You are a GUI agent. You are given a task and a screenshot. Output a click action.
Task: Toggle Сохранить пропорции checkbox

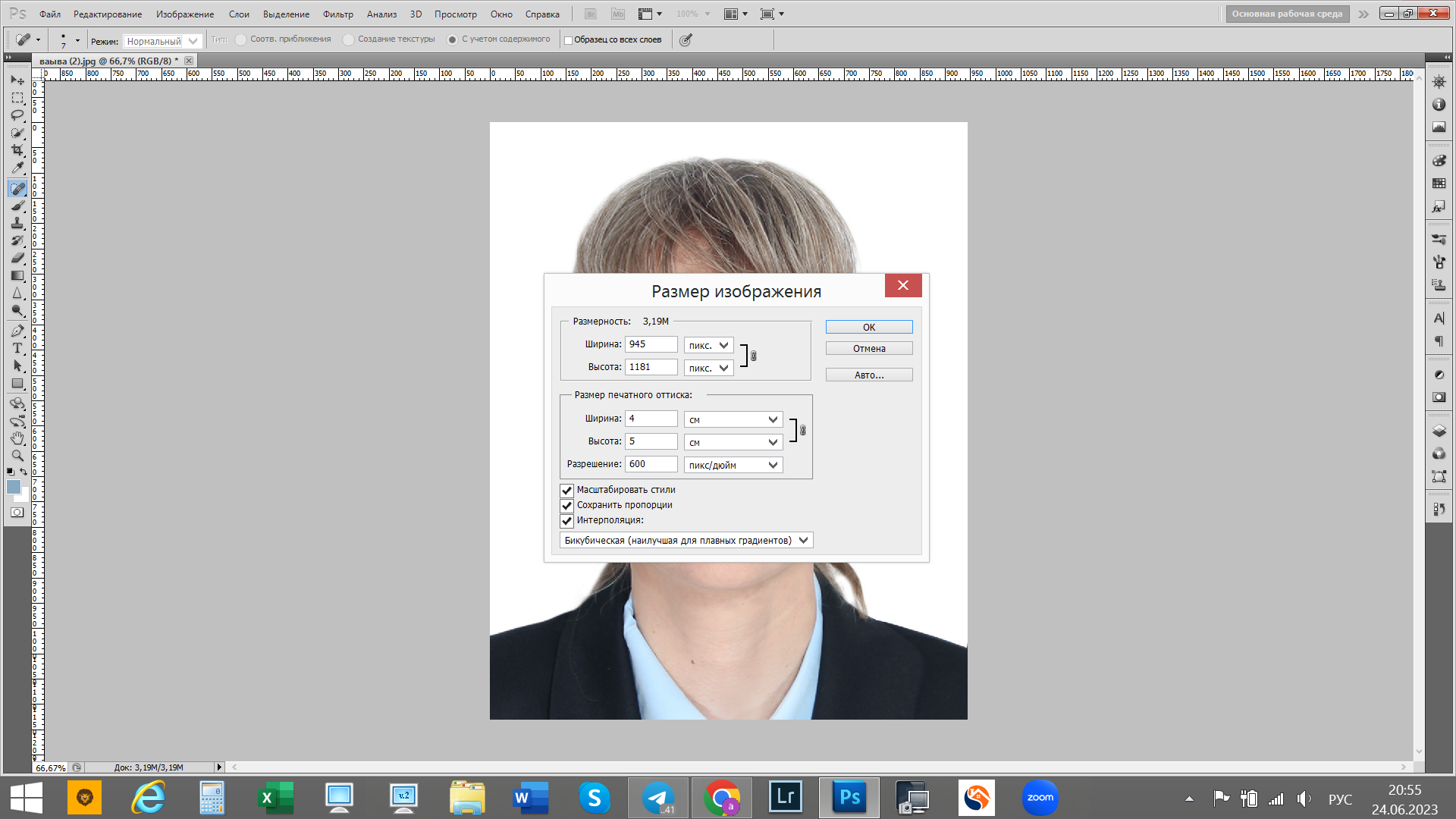tap(566, 505)
